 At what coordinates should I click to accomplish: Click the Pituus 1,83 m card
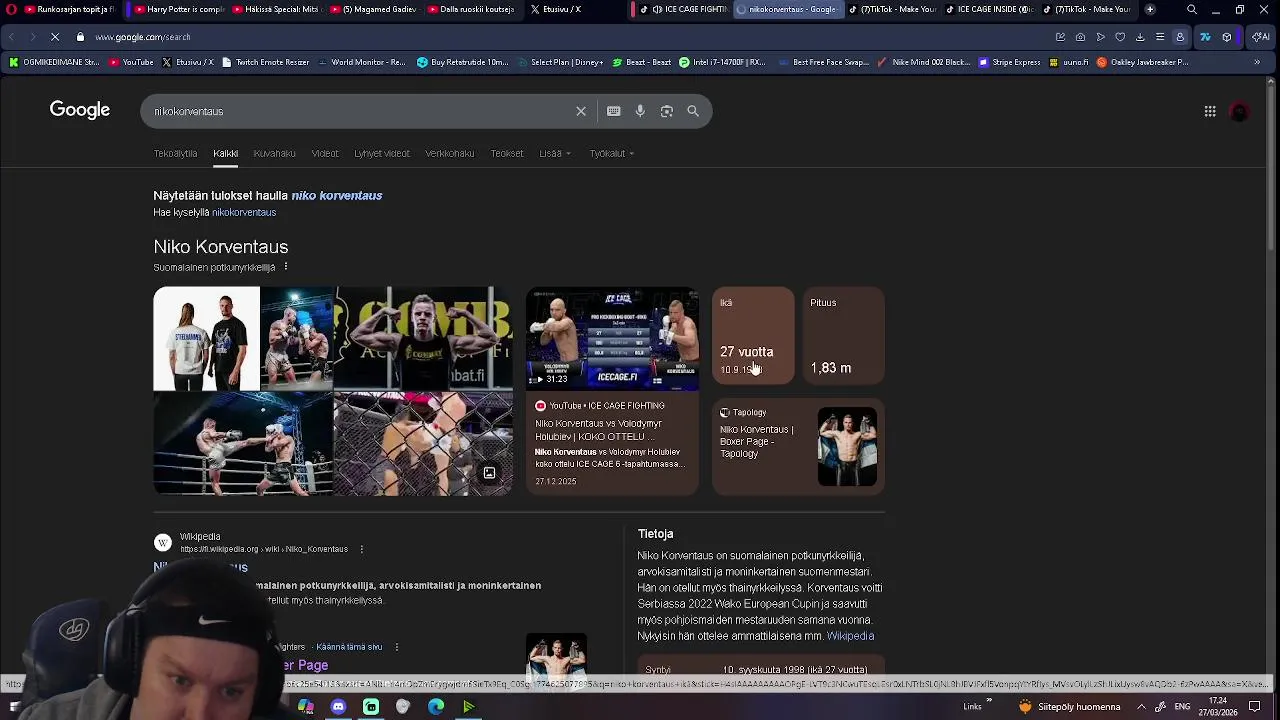(x=844, y=336)
